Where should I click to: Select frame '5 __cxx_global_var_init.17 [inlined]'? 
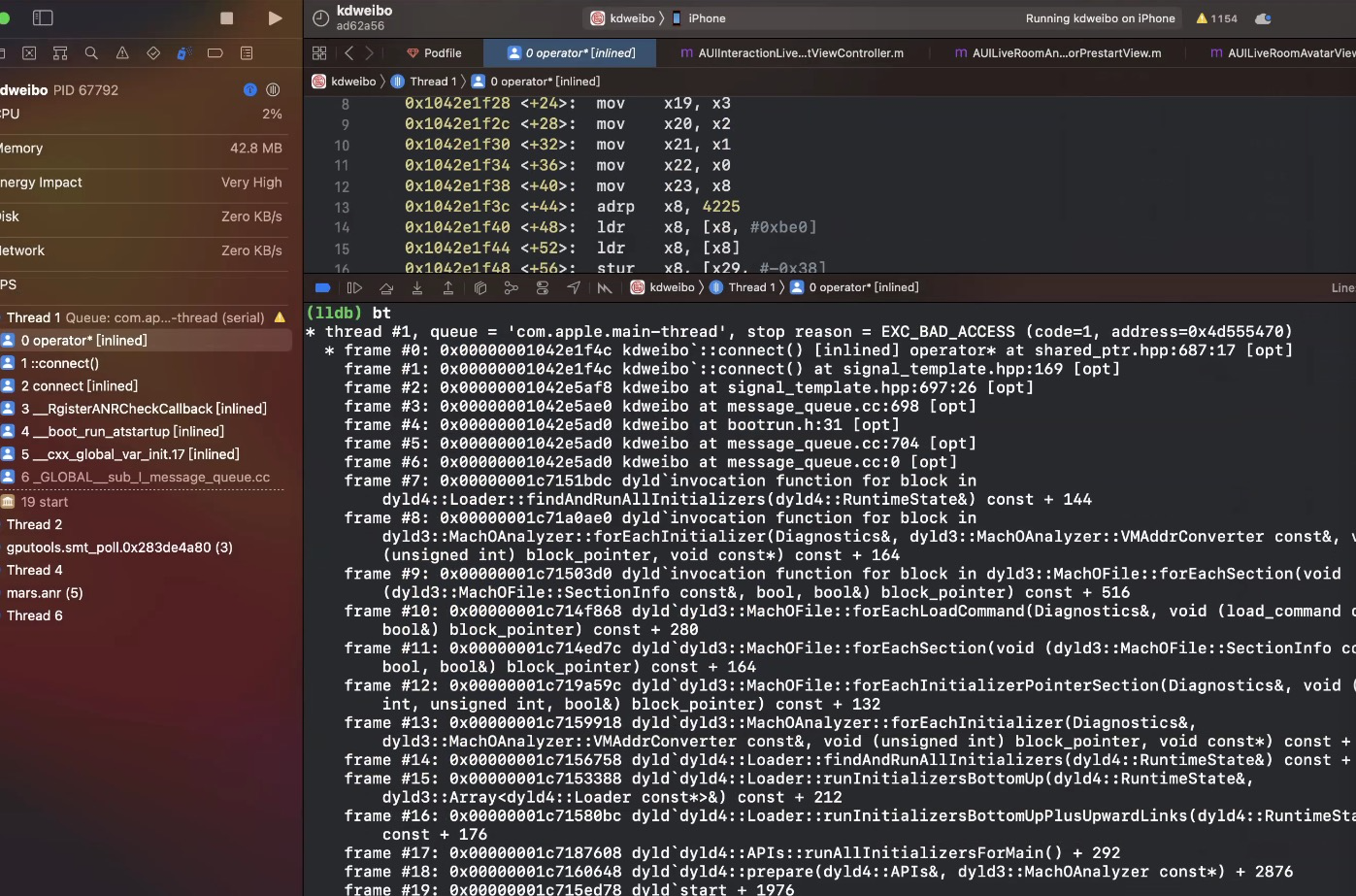coord(146,453)
